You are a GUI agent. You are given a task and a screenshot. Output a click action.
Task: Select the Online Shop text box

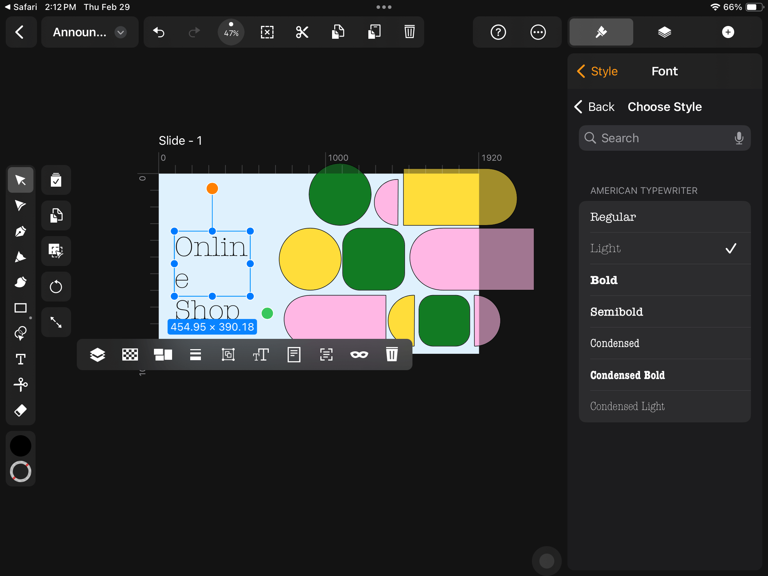[212, 264]
